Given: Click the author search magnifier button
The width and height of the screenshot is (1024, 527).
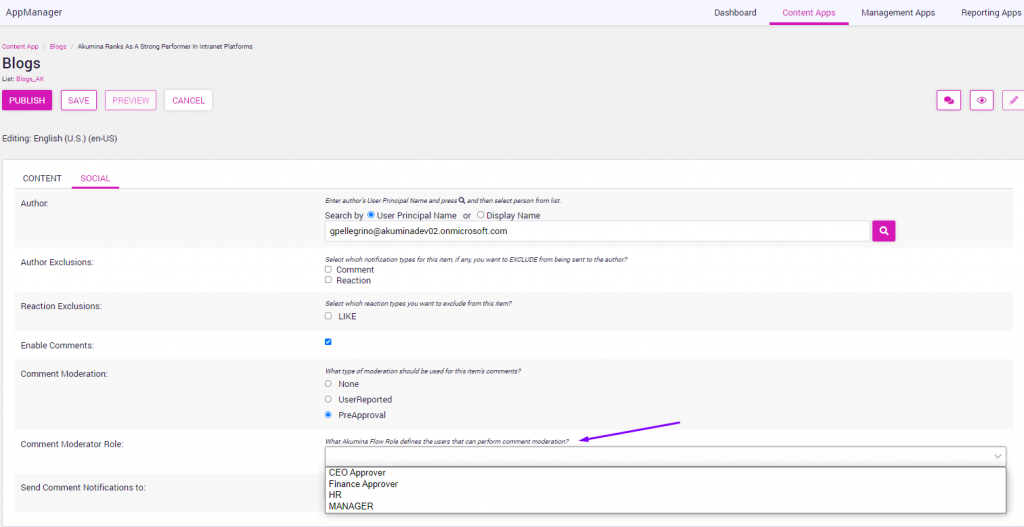Looking at the screenshot, I should [883, 231].
